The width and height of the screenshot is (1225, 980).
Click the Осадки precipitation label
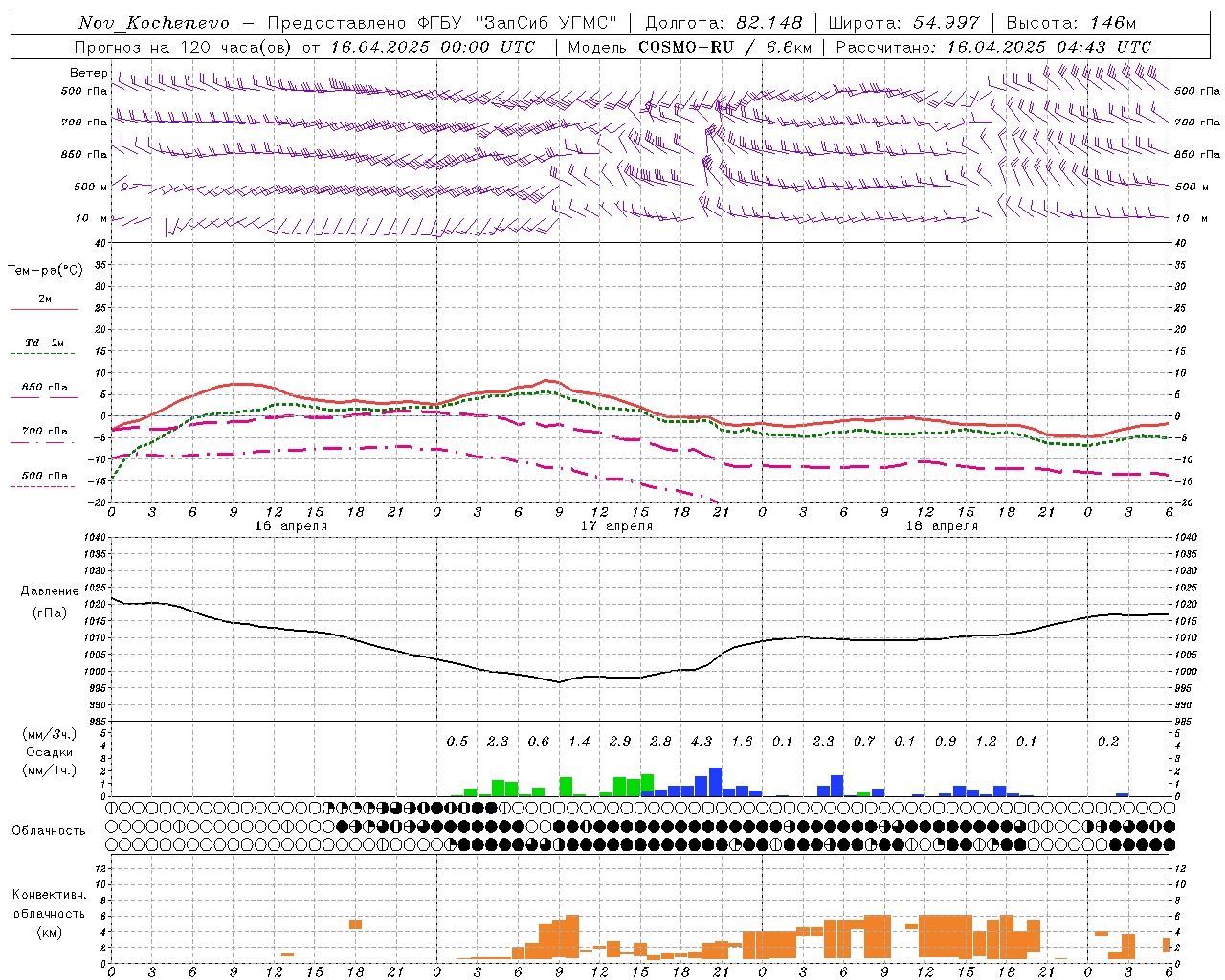pos(50,752)
